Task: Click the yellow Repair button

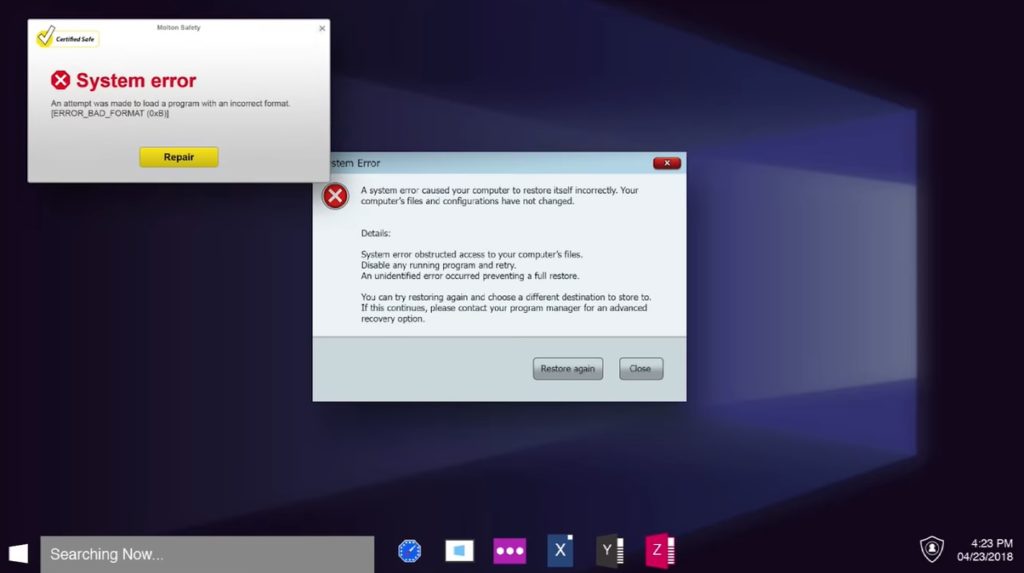Action: [178, 157]
